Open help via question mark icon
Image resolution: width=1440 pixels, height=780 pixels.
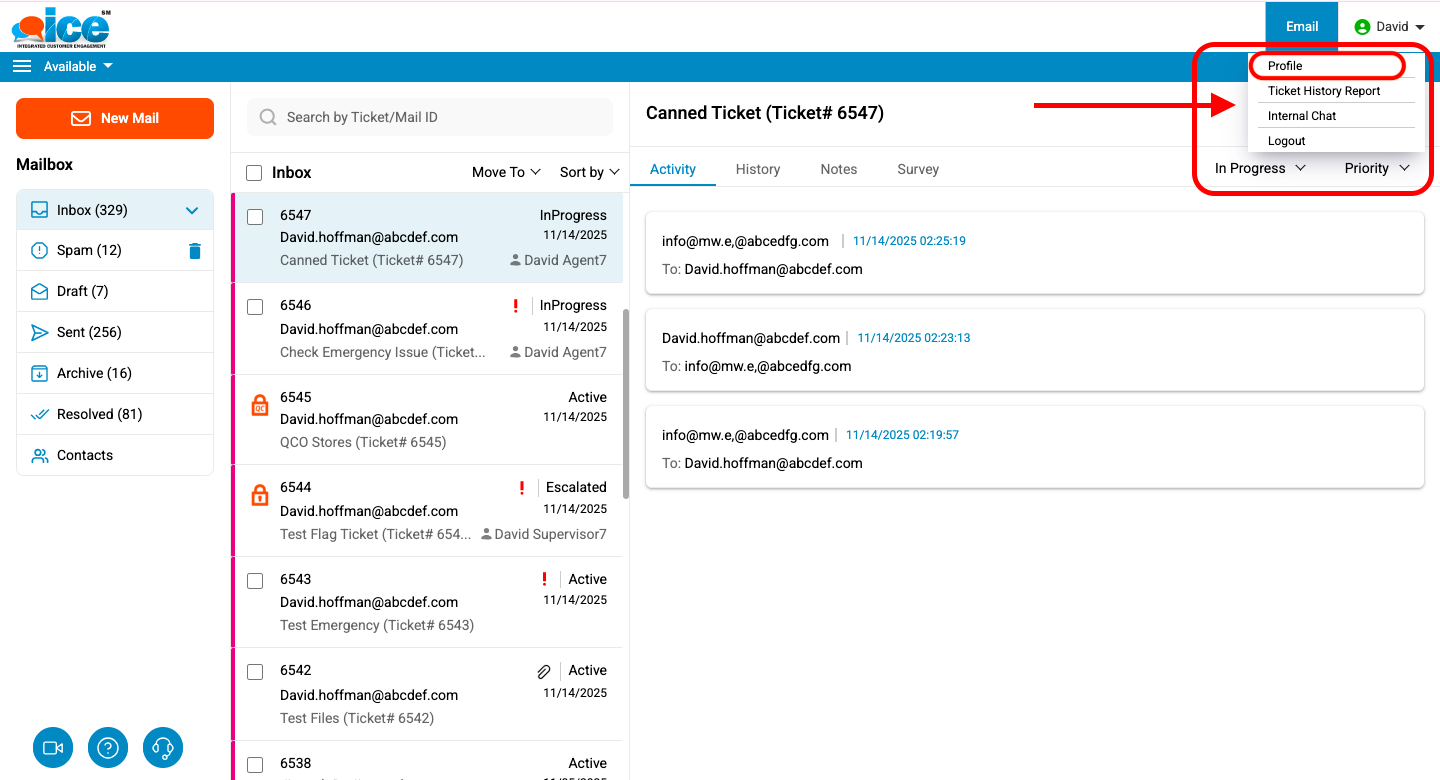click(108, 748)
